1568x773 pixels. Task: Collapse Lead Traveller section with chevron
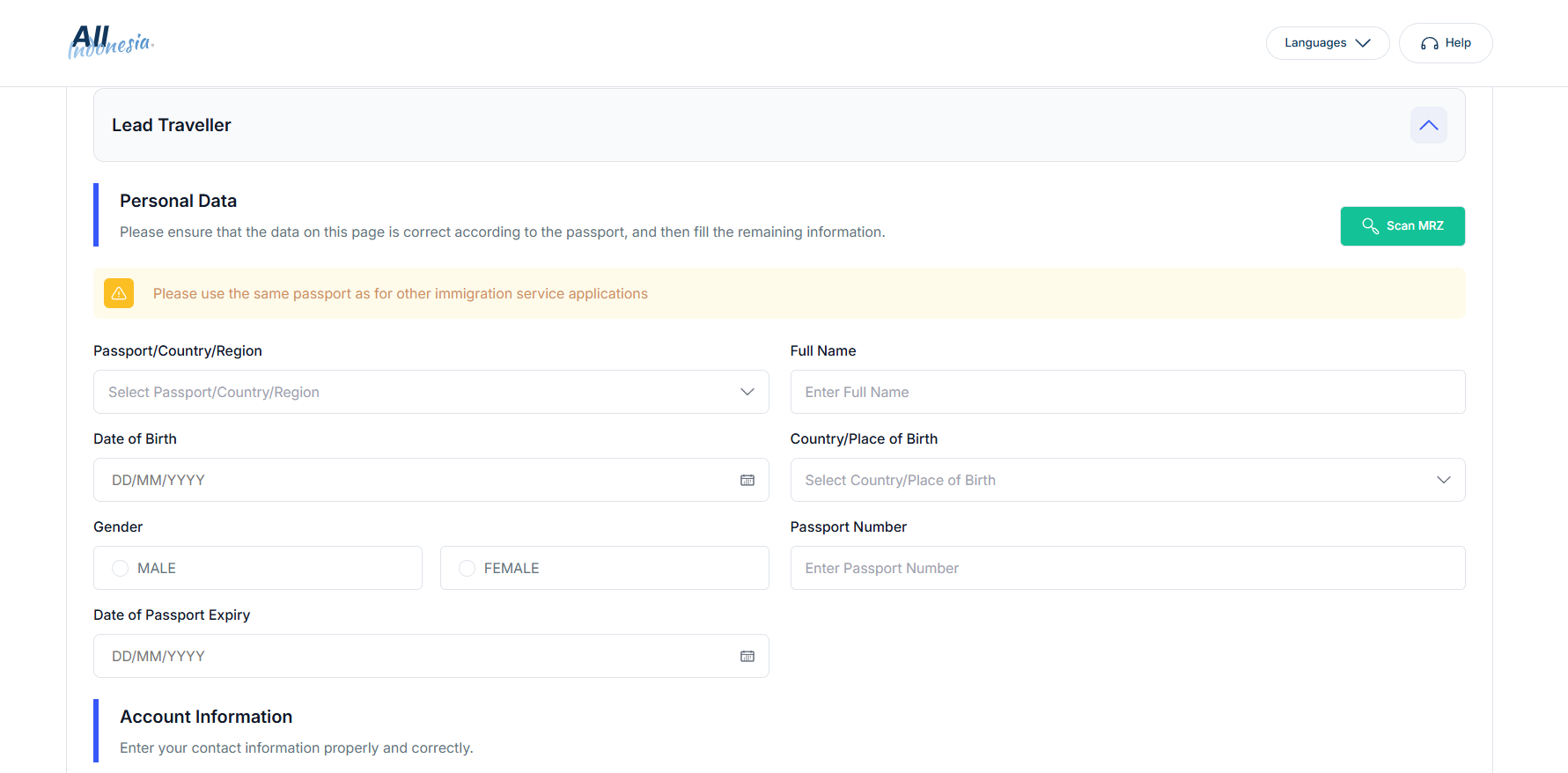pyautogui.click(x=1428, y=125)
